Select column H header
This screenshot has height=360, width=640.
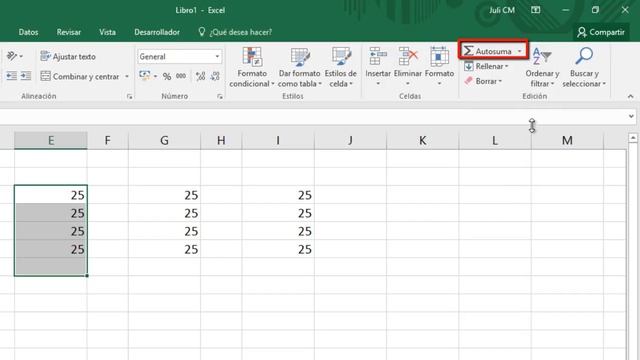tap(221, 140)
